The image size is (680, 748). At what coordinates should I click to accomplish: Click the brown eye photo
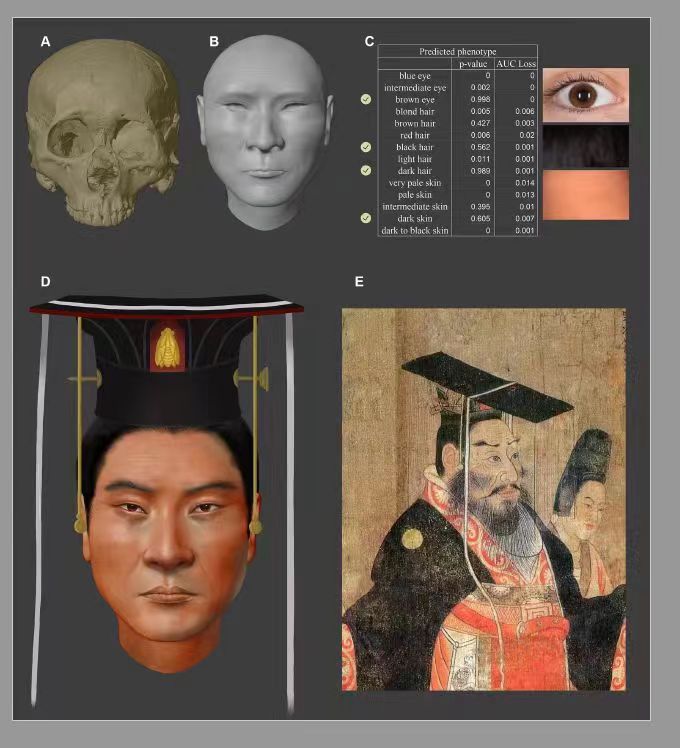(585, 94)
